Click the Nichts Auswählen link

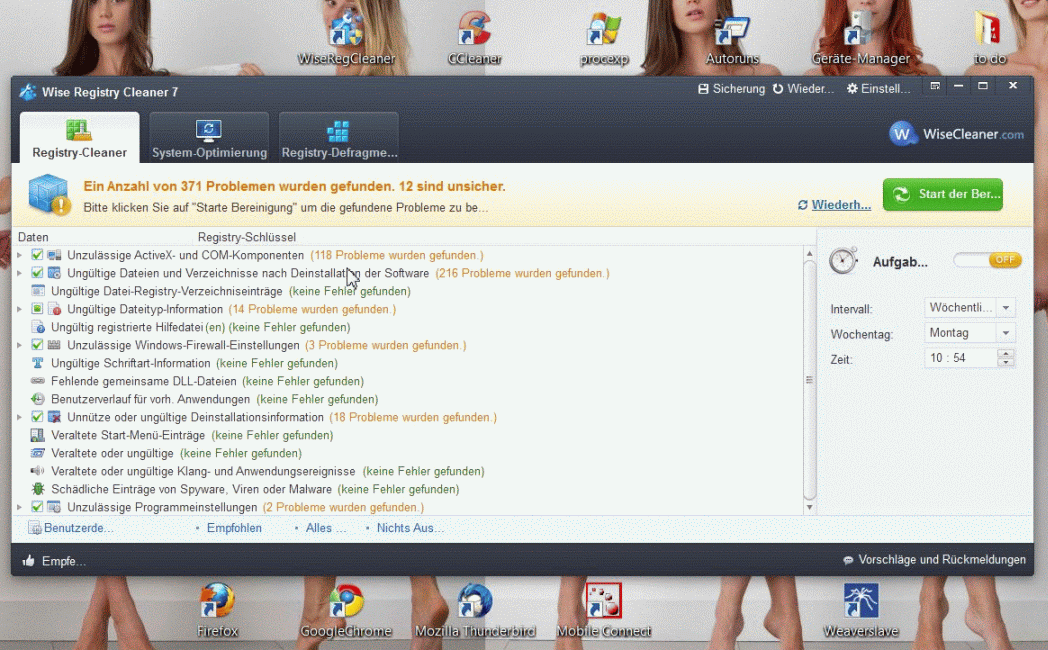point(410,528)
